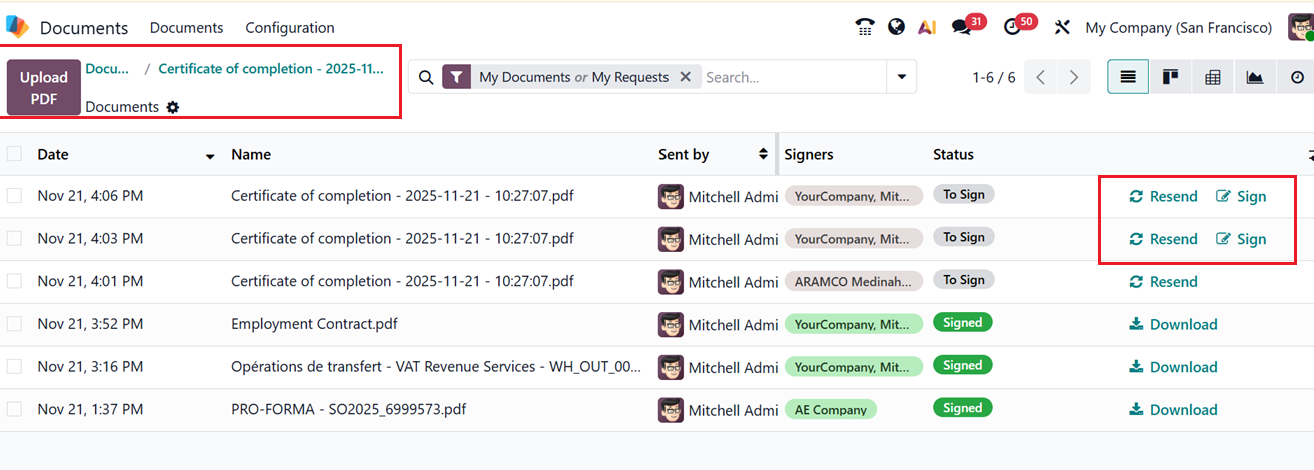The image size is (1314, 470).
Task: Check the PRO-FORMA SO2025_6999573.pdf row checkbox
Action: [x=14, y=409]
